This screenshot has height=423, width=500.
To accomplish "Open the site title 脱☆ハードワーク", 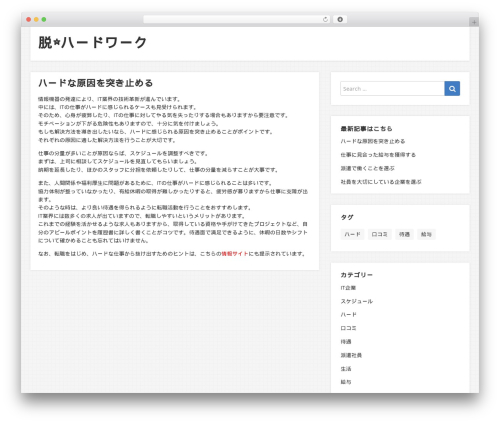I will (x=92, y=43).
